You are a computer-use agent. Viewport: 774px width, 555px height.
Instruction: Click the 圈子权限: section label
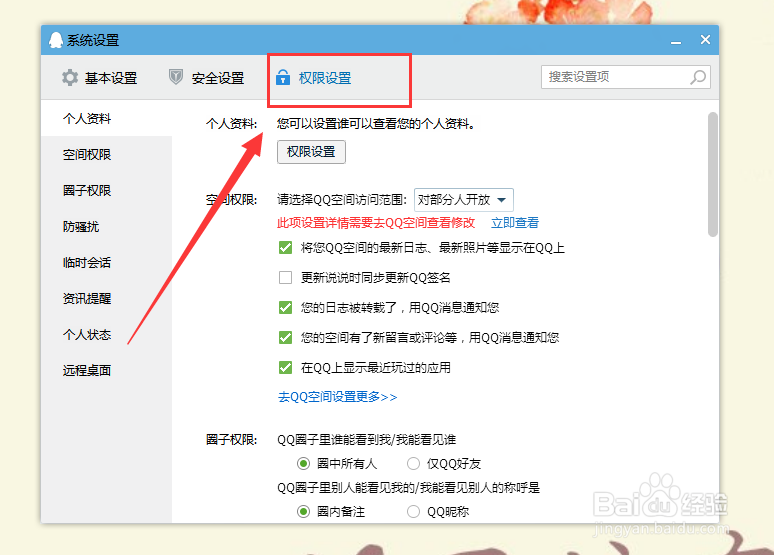click(232, 439)
